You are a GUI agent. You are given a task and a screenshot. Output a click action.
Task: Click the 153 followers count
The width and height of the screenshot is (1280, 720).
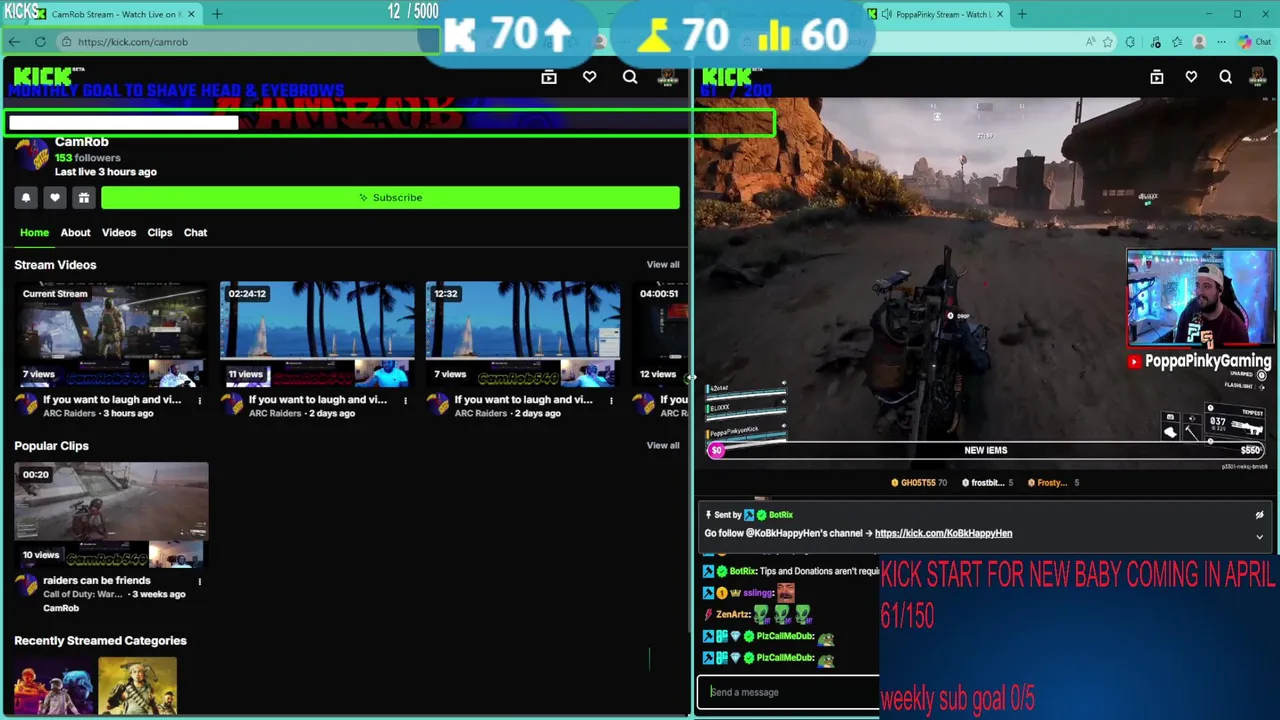pos(88,158)
